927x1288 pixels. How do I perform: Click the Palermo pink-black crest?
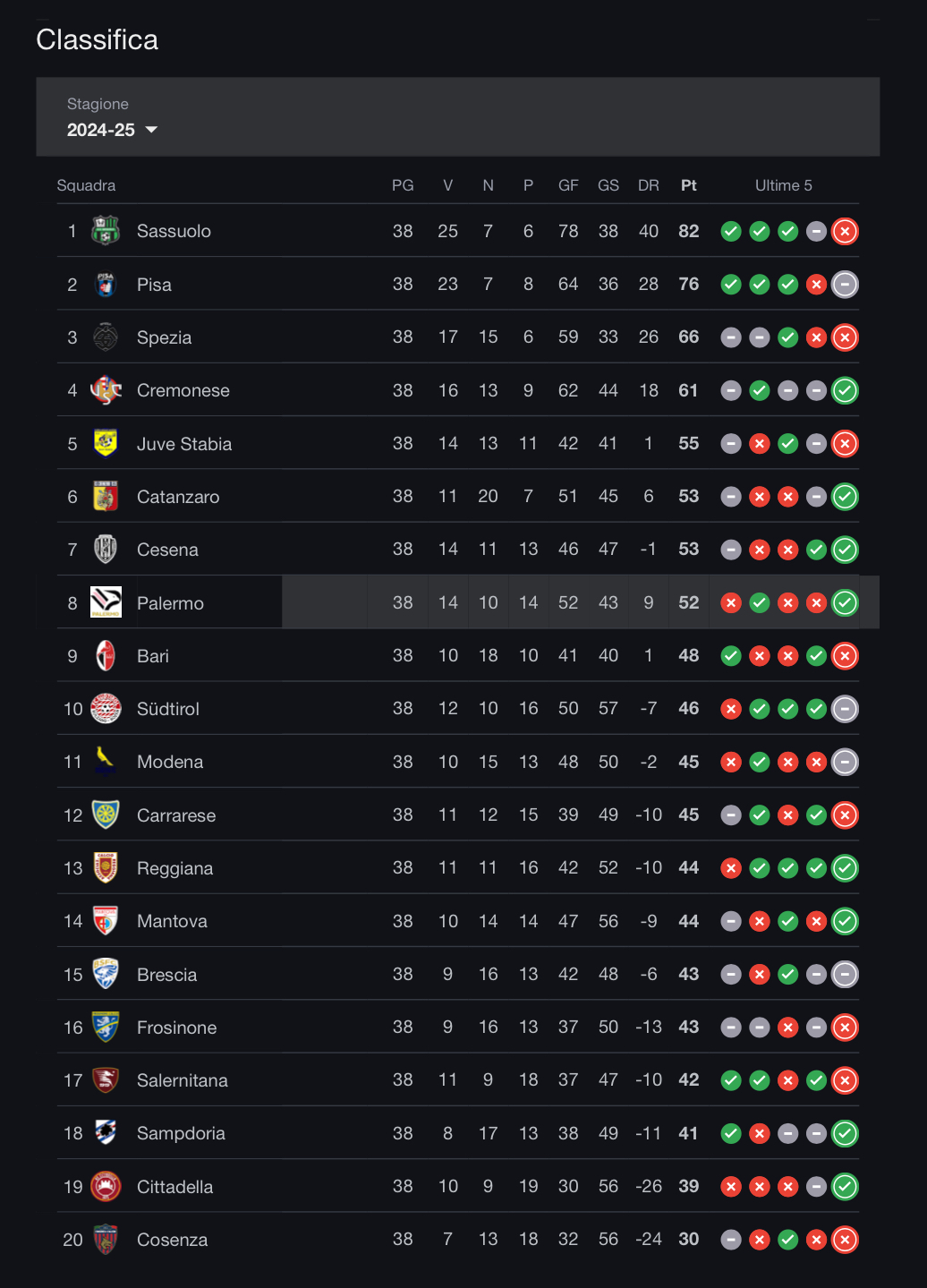tap(106, 602)
